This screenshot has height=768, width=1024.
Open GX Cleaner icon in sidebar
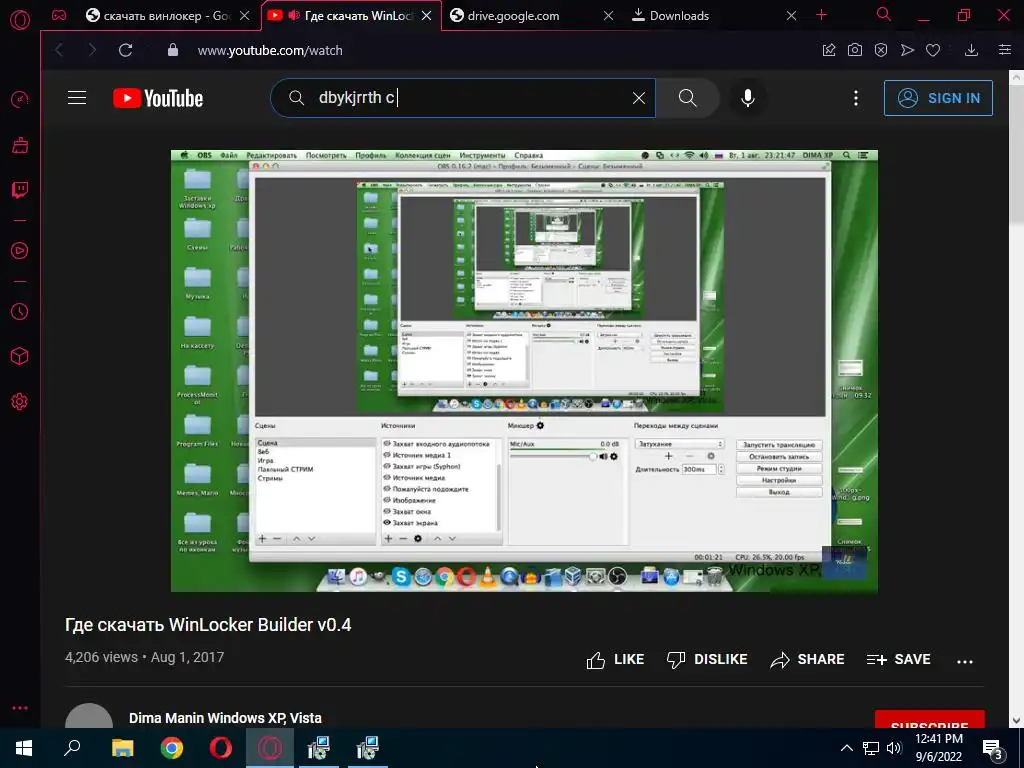(20, 145)
